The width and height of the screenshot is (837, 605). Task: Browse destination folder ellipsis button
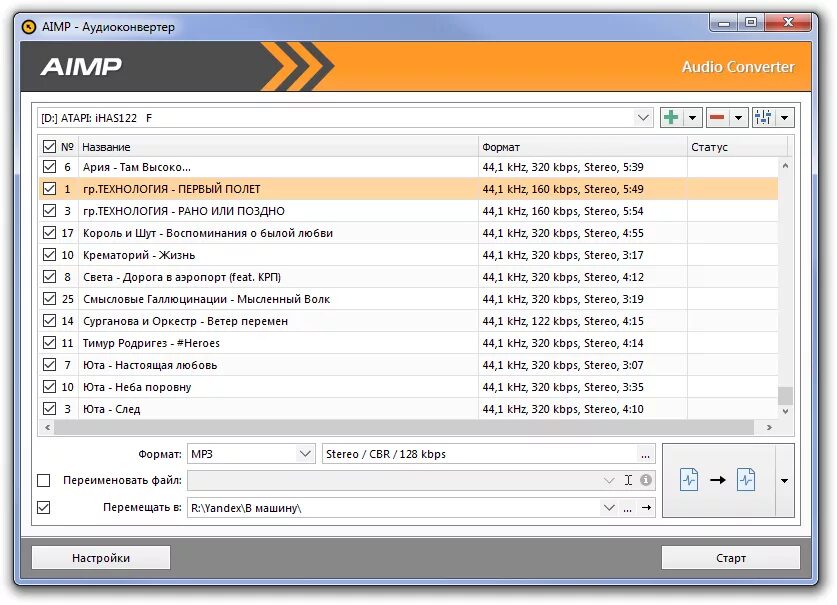628,508
